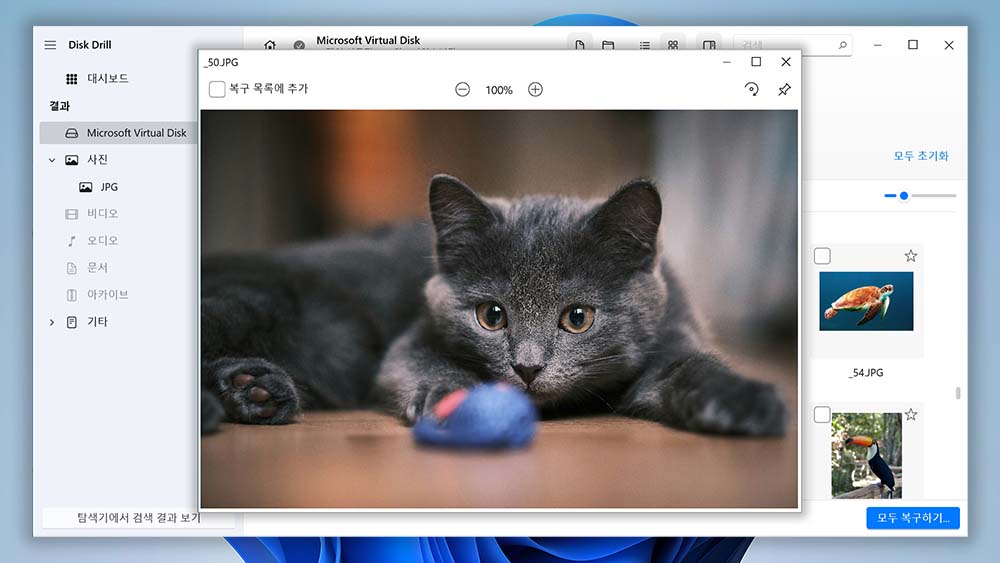1000x563 pixels.
Task: Click the 100% zoom level text
Action: pos(499,90)
